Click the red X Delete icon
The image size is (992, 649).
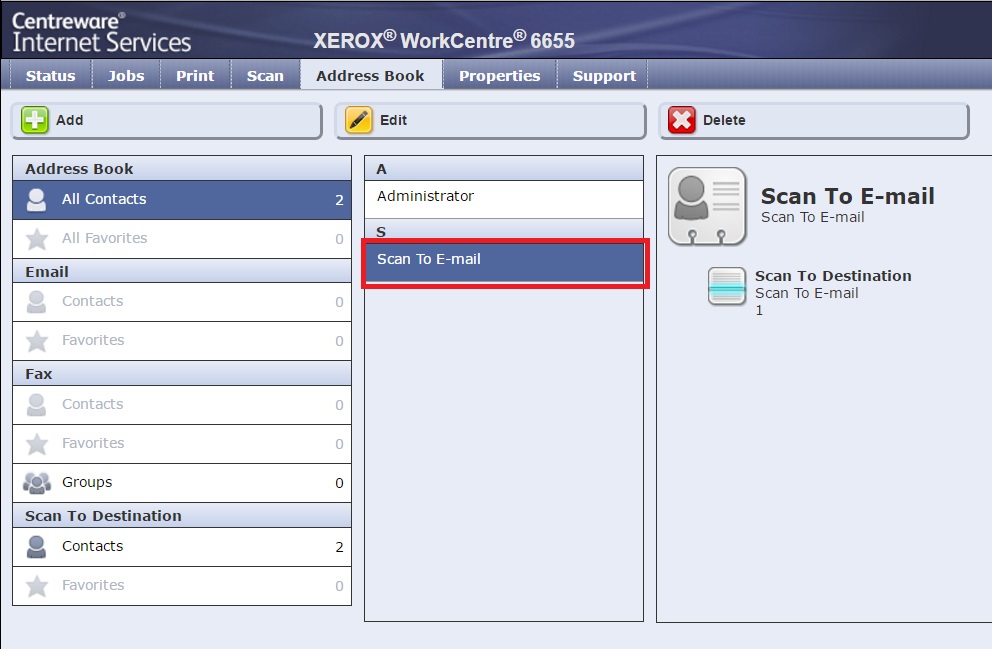click(x=682, y=120)
